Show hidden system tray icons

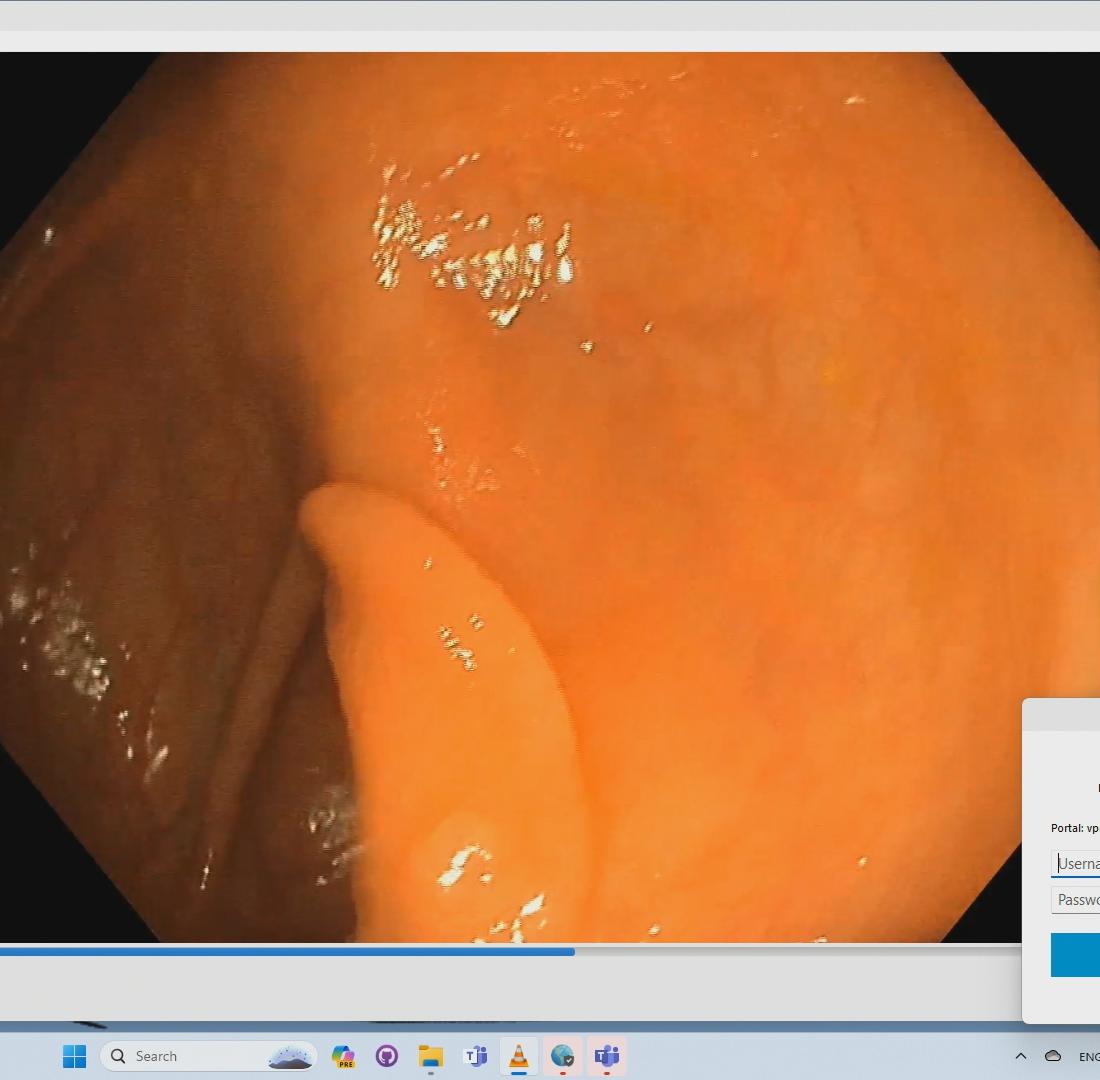pyautogui.click(x=1021, y=1056)
